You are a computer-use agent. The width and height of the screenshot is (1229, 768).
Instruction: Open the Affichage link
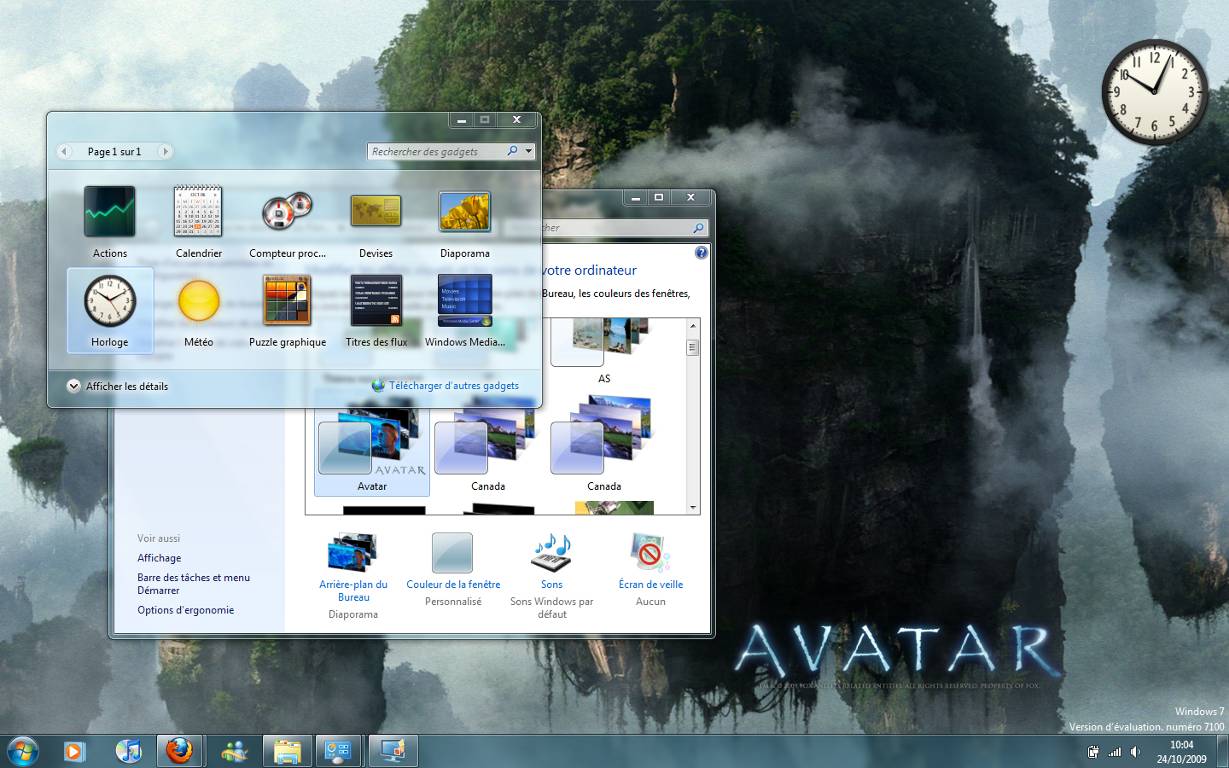(x=159, y=558)
